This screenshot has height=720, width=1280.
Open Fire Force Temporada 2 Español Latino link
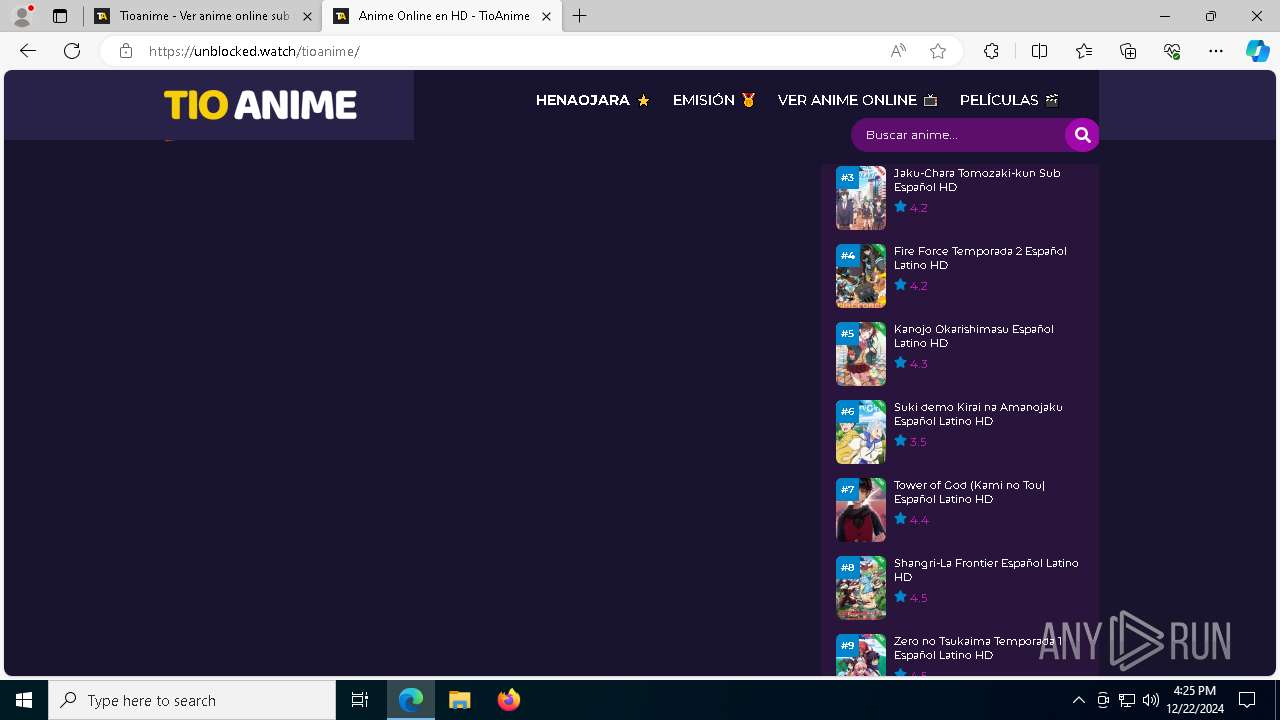(980, 258)
